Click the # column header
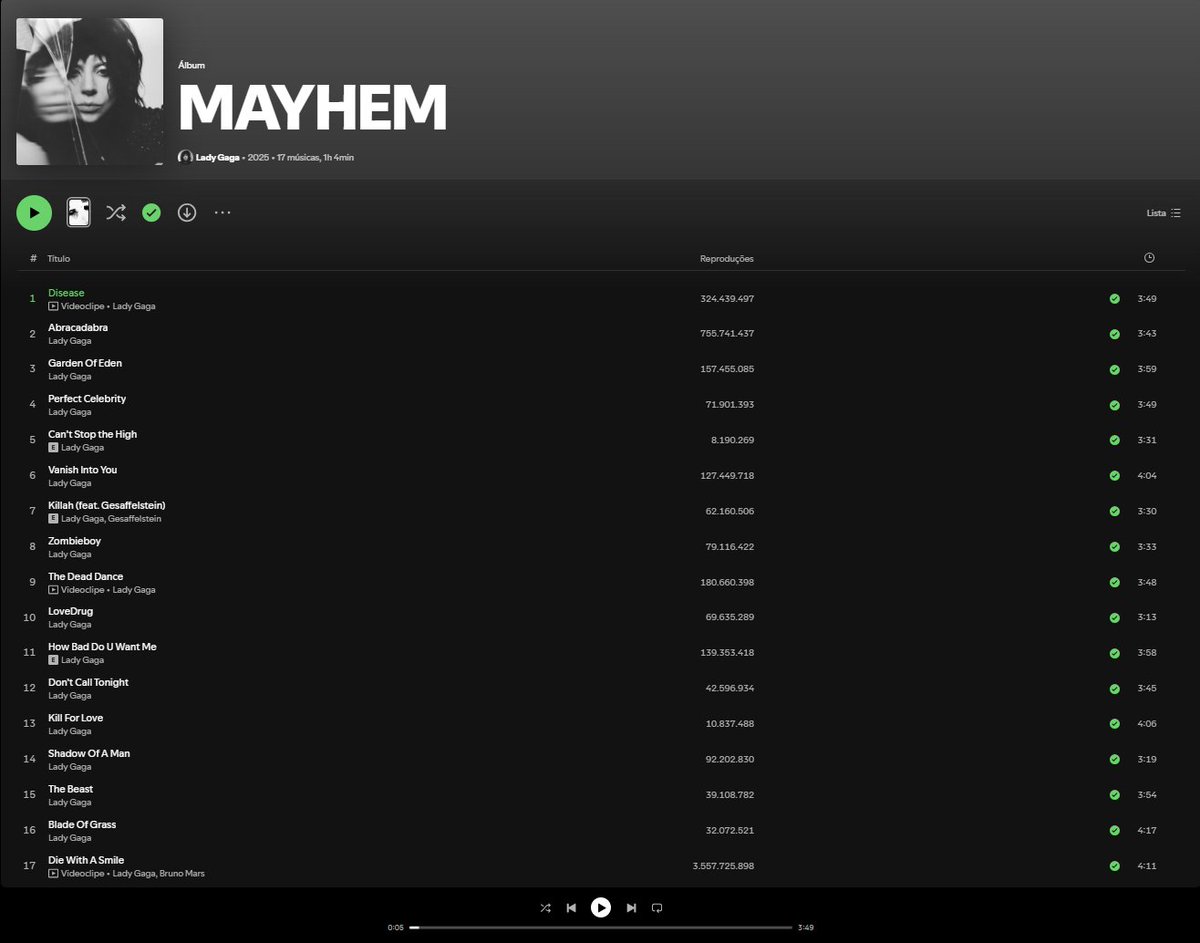 pyautogui.click(x=33, y=258)
